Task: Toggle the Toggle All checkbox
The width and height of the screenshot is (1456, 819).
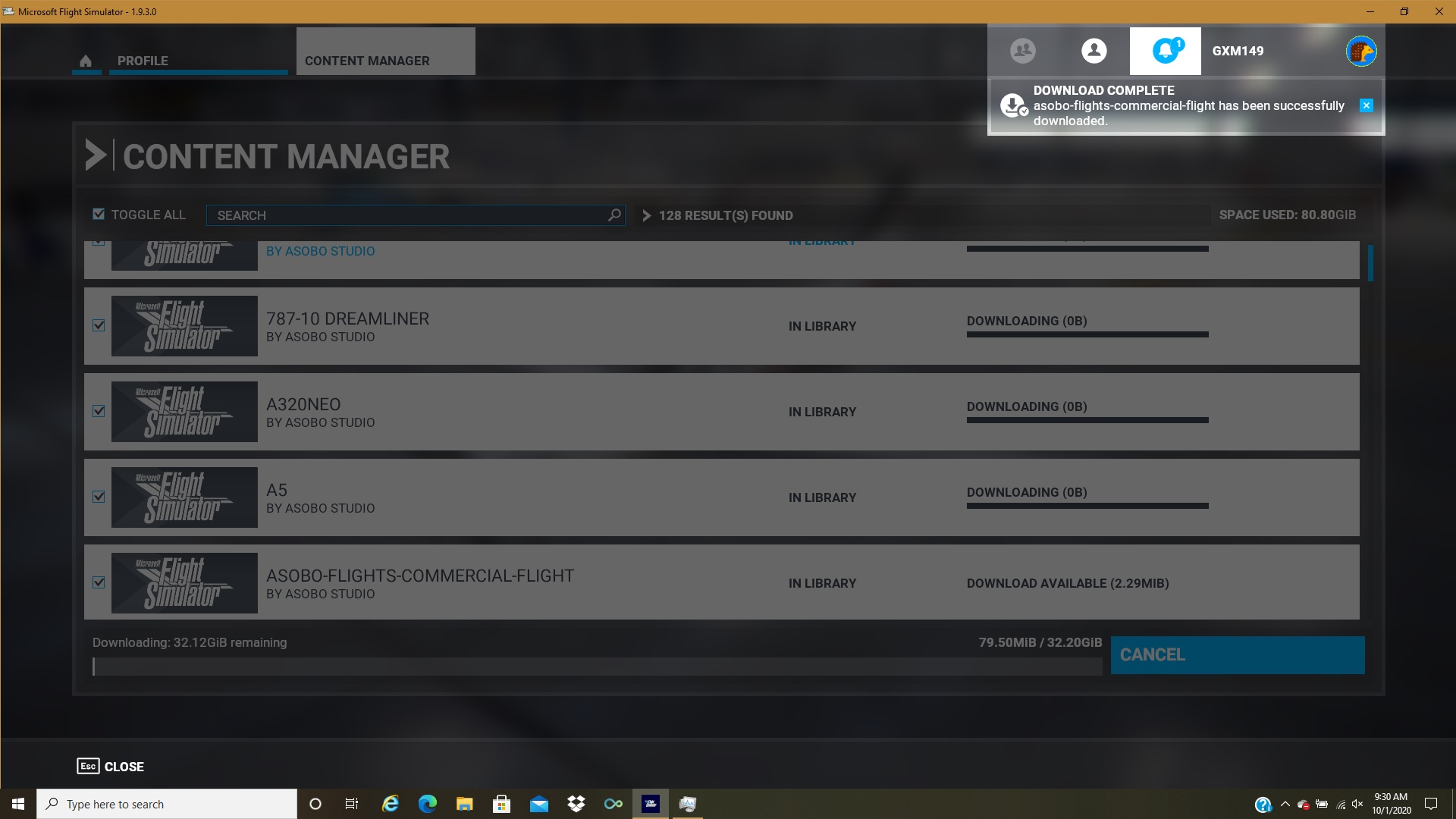Action: pos(99,215)
